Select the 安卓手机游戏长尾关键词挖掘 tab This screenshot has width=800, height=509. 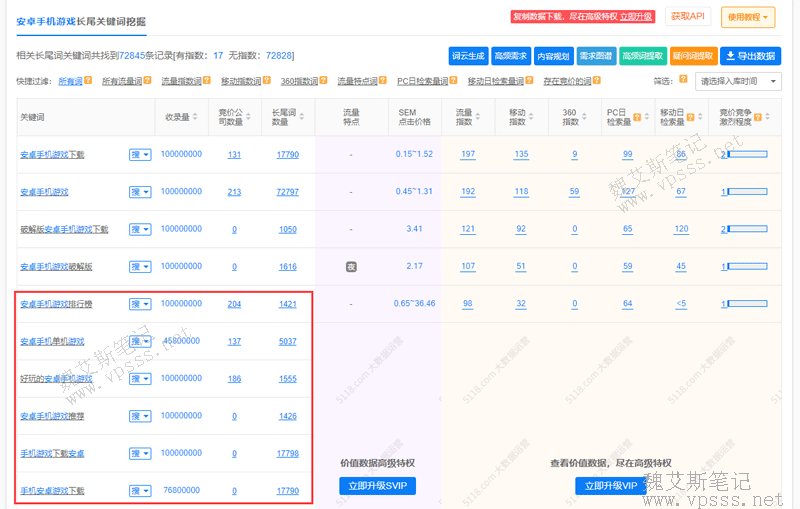81,21
